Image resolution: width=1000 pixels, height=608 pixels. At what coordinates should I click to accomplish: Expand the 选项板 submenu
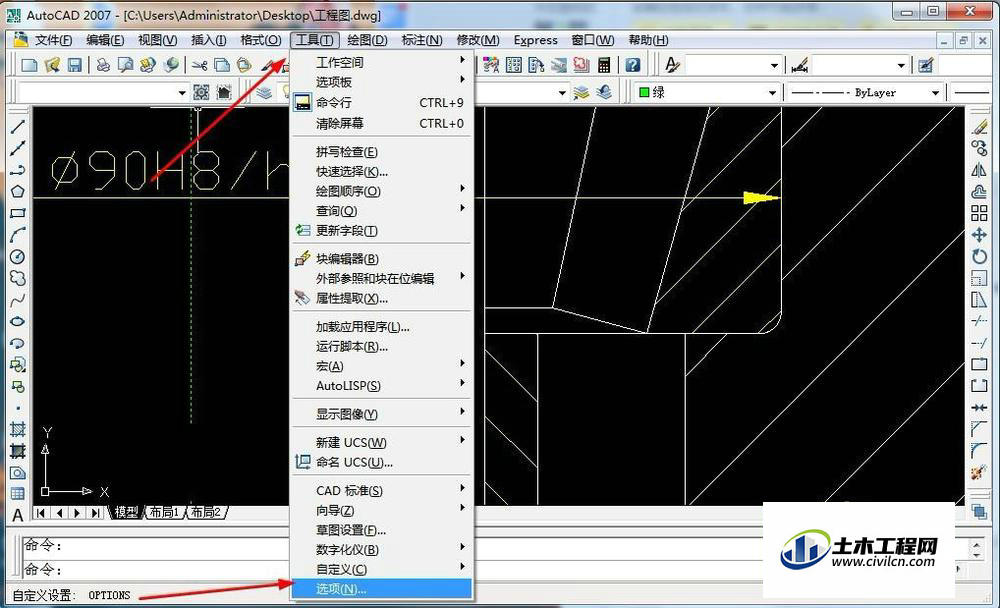[x=382, y=82]
